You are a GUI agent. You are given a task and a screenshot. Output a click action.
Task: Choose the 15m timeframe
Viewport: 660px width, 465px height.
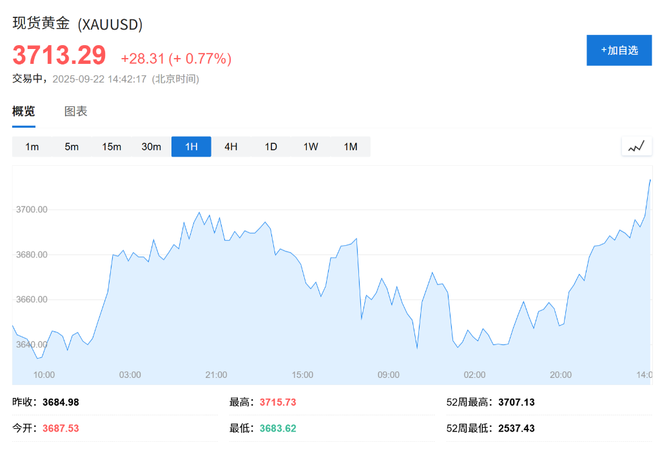pyautogui.click(x=111, y=147)
